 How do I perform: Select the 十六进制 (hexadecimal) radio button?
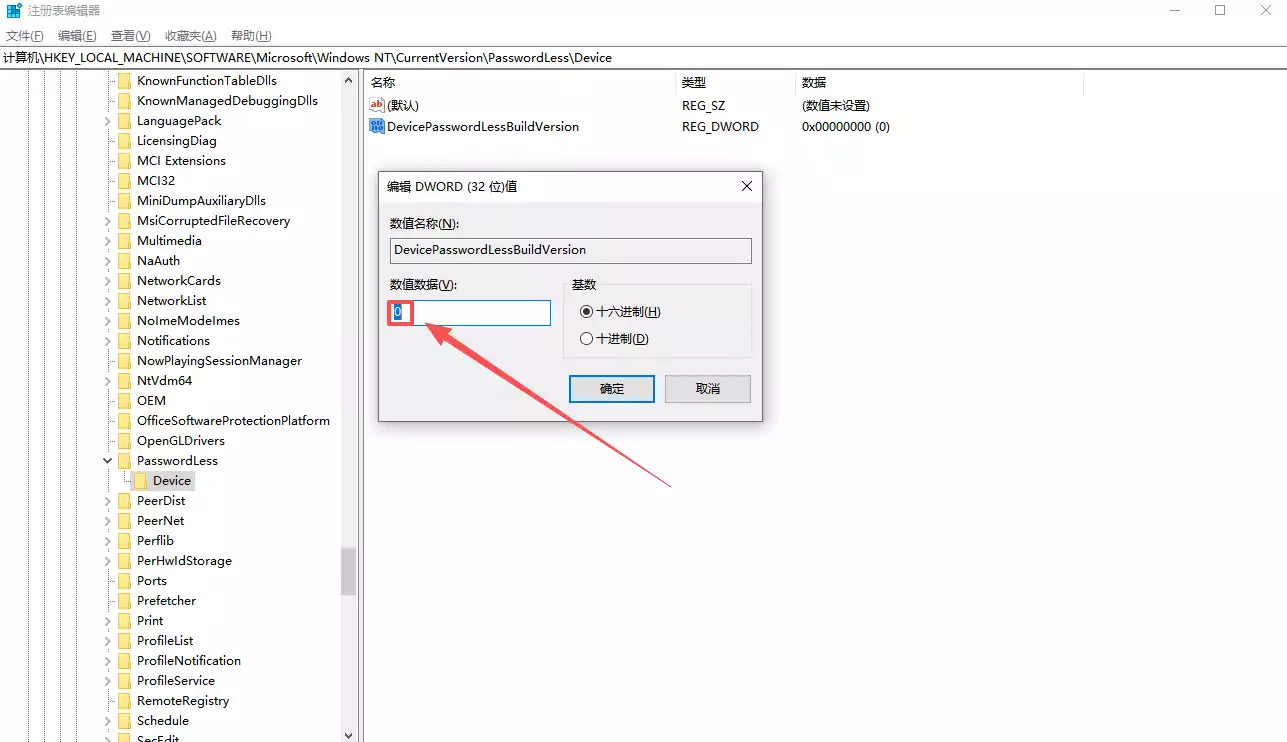pos(587,312)
